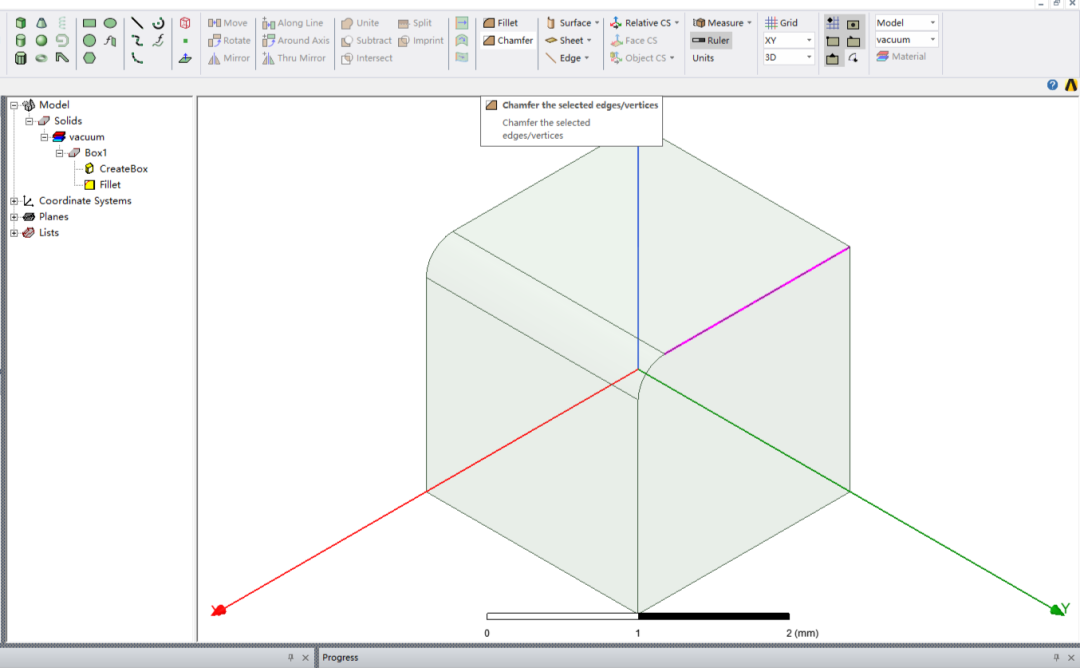
Task: Collapse the root Model tree node
Action: coord(14,105)
